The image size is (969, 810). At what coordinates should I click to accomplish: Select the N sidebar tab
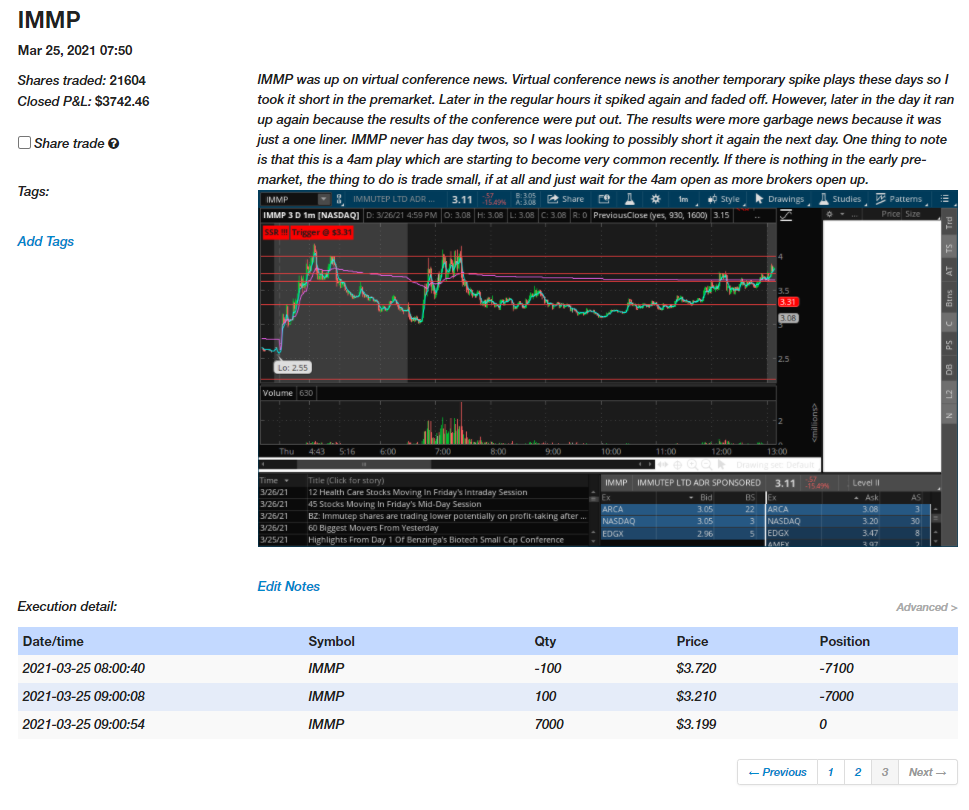(949, 416)
